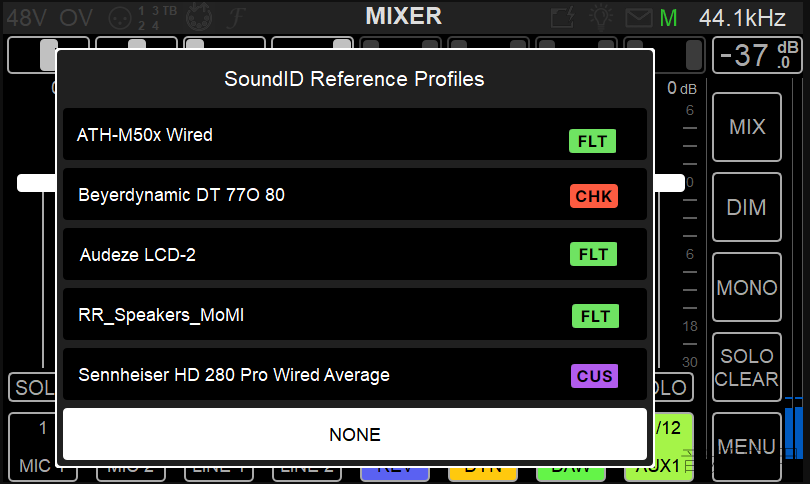
Task: Click the XLR input connector icon
Action: (x=120, y=18)
